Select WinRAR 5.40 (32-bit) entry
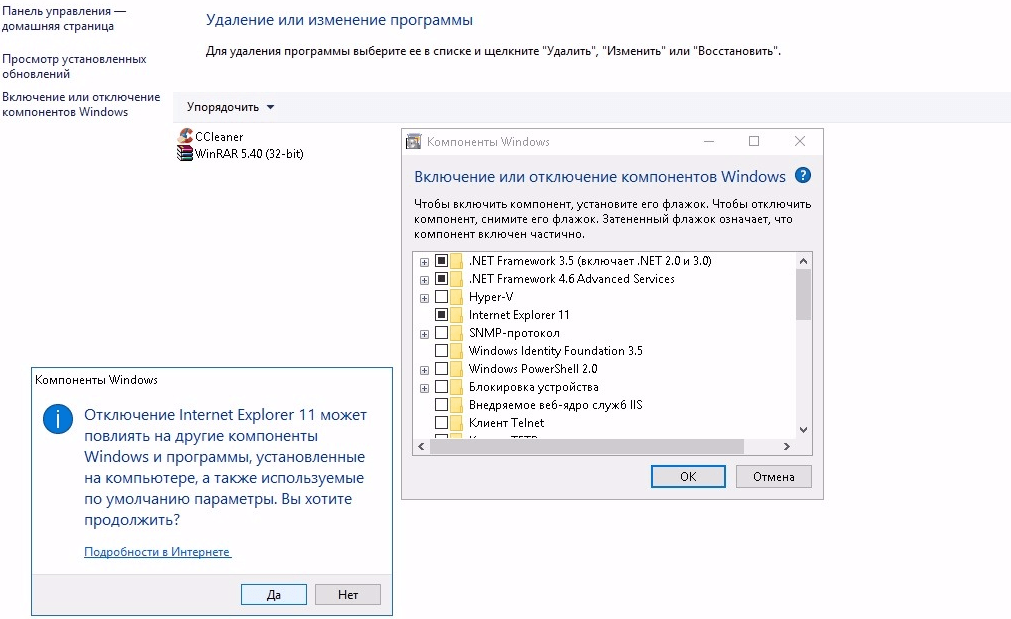 point(249,153)
